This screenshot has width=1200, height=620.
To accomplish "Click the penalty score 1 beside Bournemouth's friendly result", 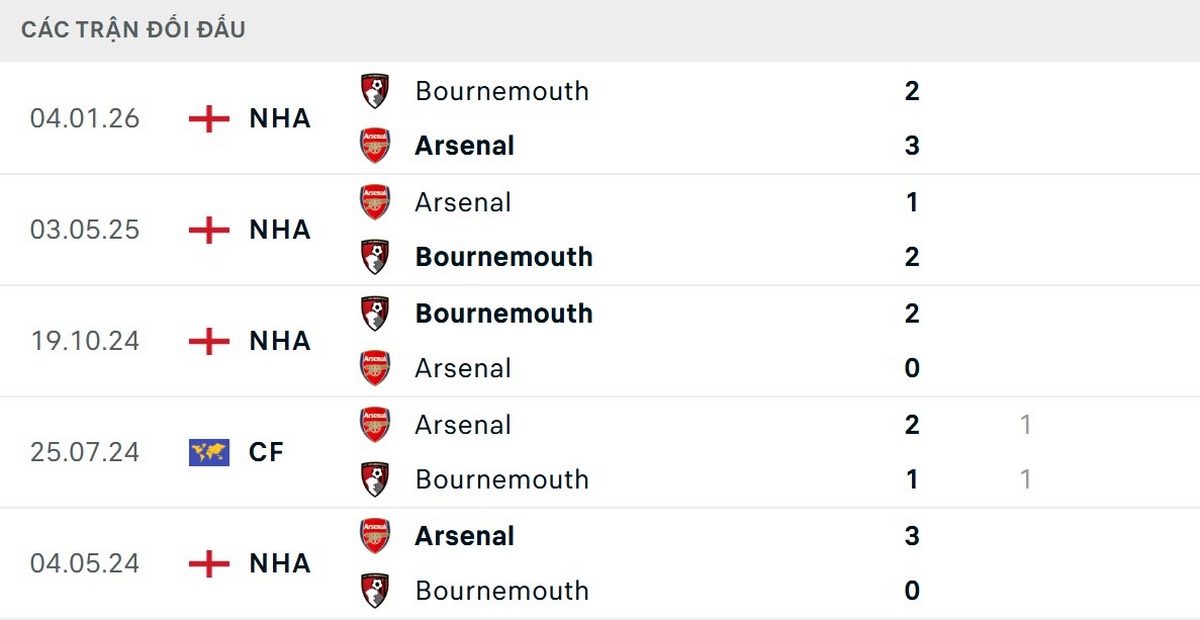I will pyautogui.click(x=1026, y=479).
